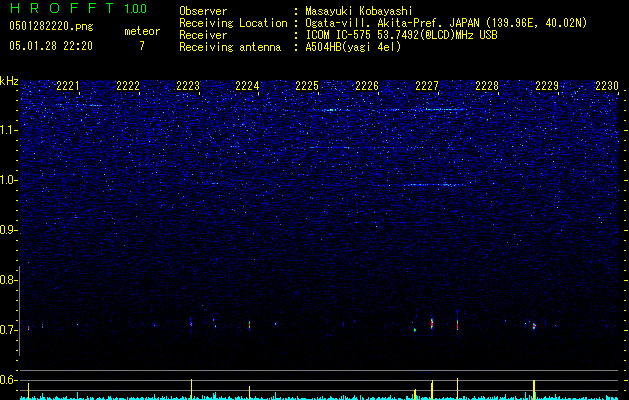Click the 1.0 kHz frequency label
This screenshot has height=400, width=629.
8,180
